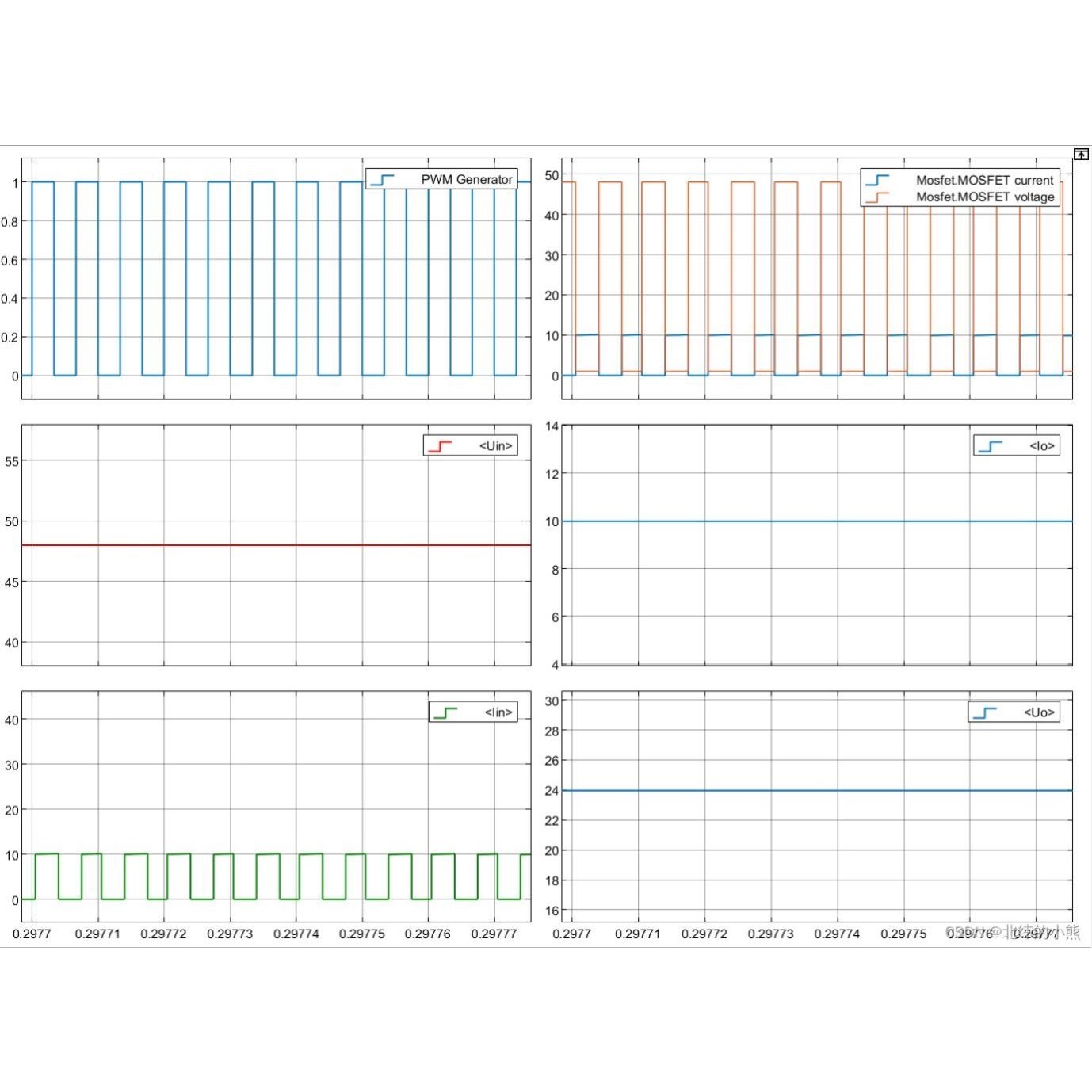The width and height of the screenshot is (1092, 1092).
Task: Select the <Uo> legend label text
Action: [x=1040, y=712]
